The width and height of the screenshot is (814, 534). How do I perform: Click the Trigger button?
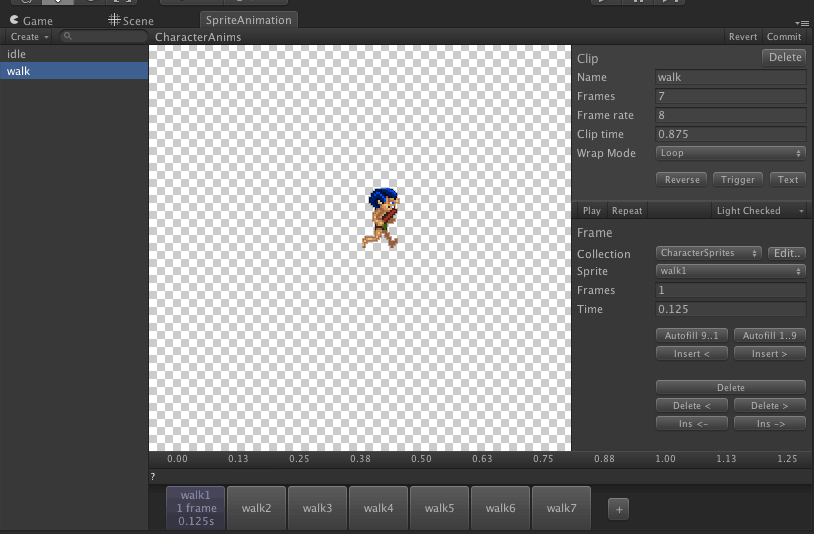pyautogui.click(x=738, y=180)
